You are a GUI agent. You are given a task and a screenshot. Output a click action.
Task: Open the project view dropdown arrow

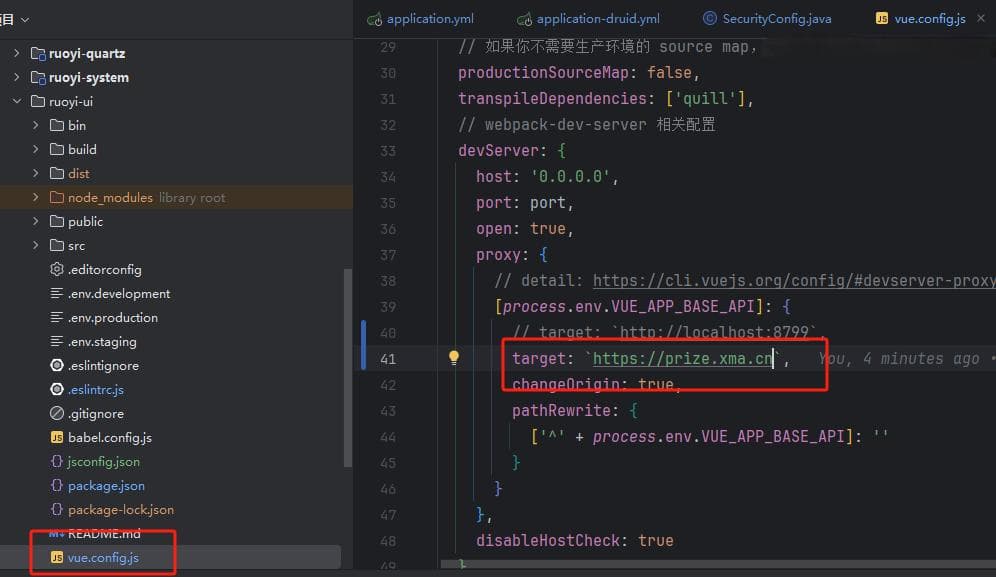coord(25,20)
